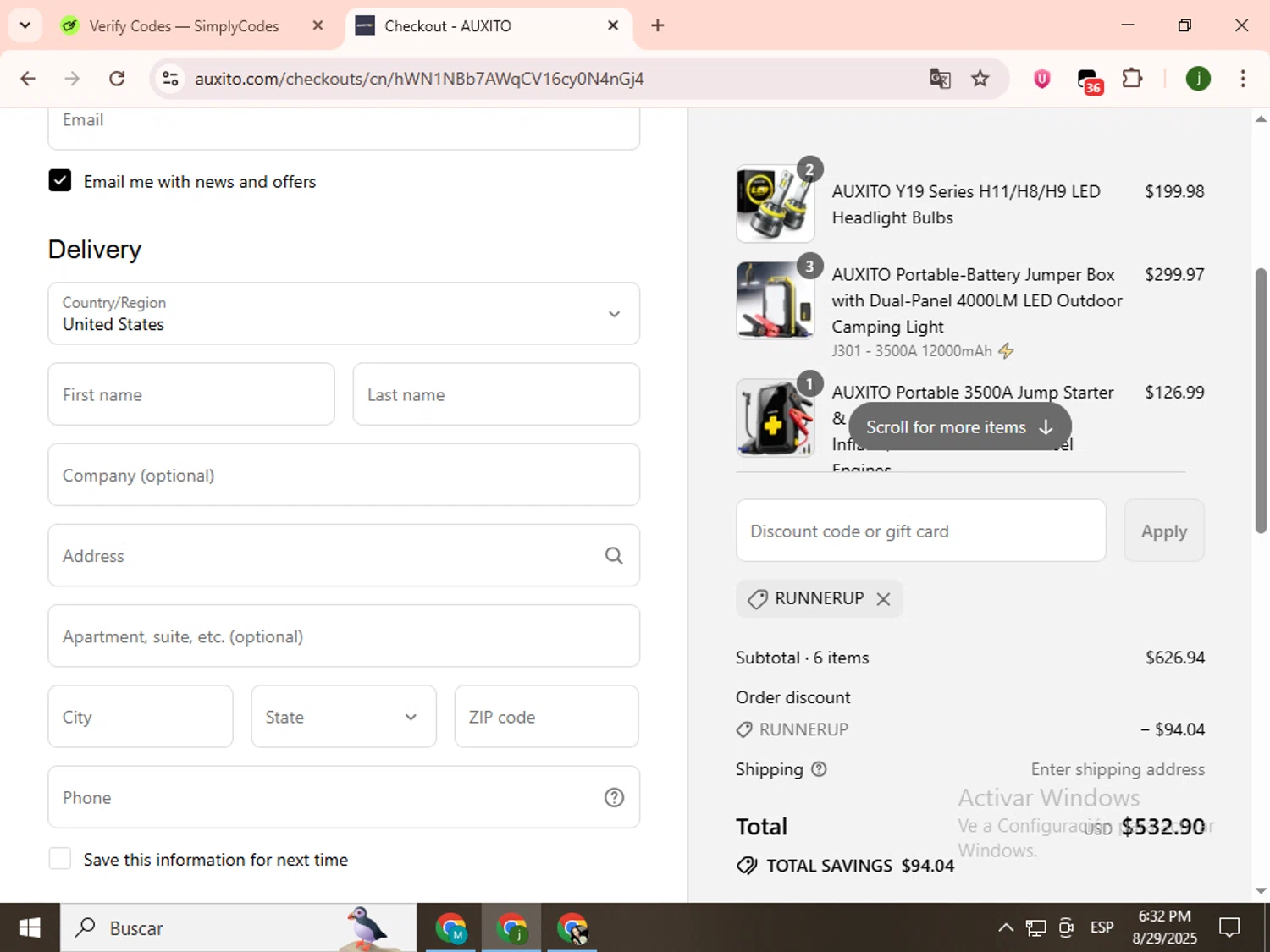Image resolution: width=1270 pixels, height=952 pixels.
Task: Click Scroll for more items button
Action: 960,427
